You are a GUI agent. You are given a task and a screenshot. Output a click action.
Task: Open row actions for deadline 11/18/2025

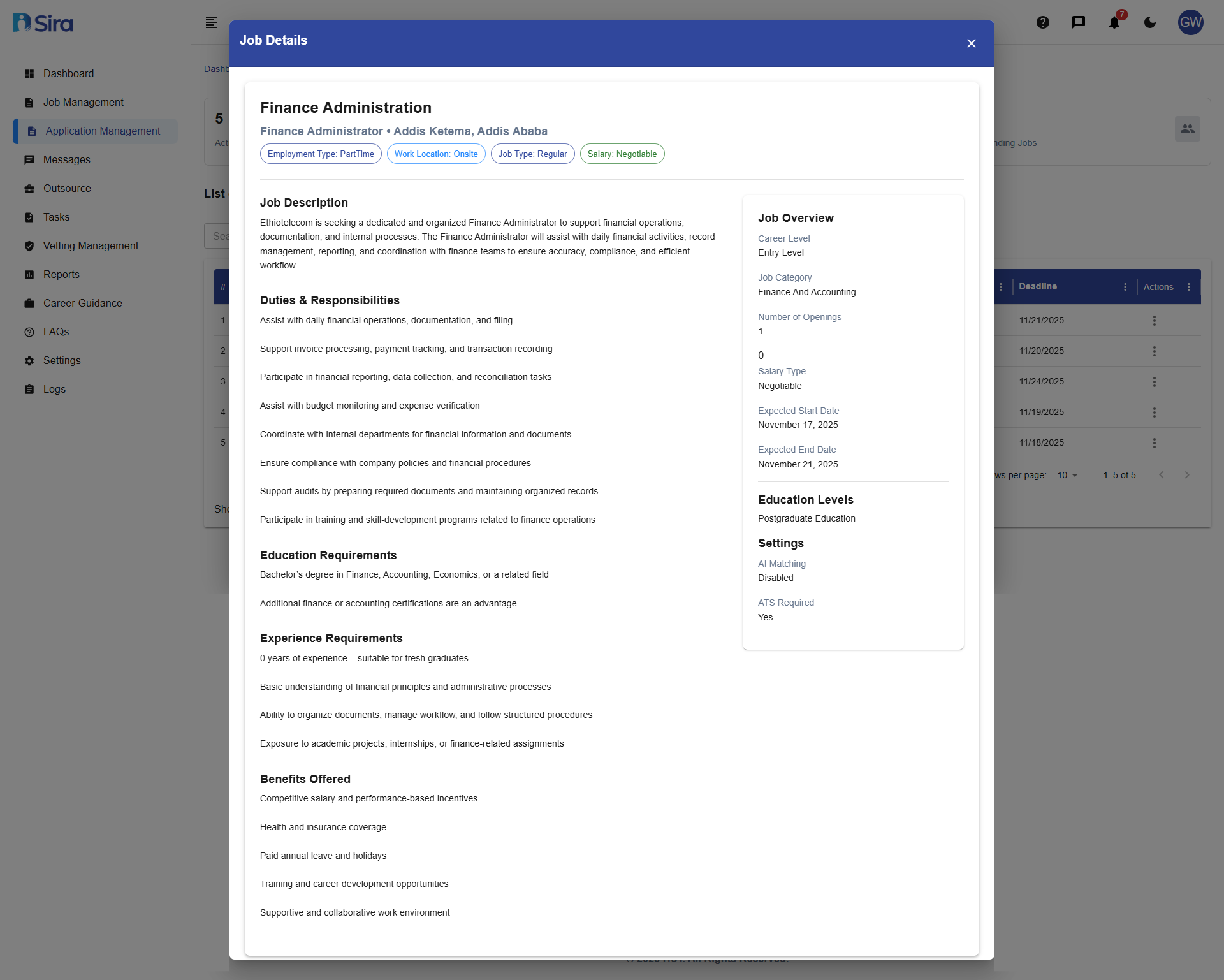point(1154,443)
